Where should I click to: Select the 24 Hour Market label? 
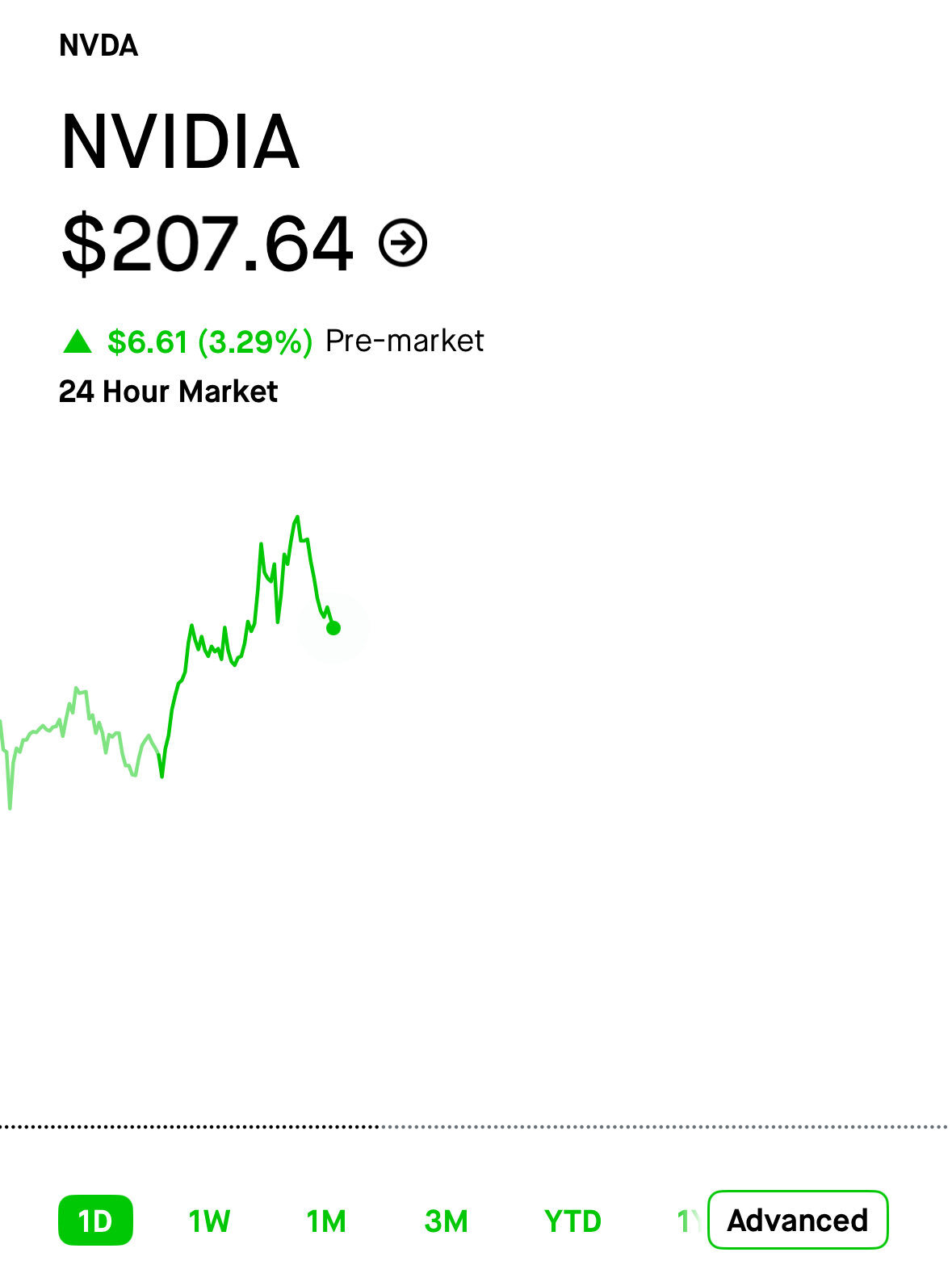tap(169, 392)
